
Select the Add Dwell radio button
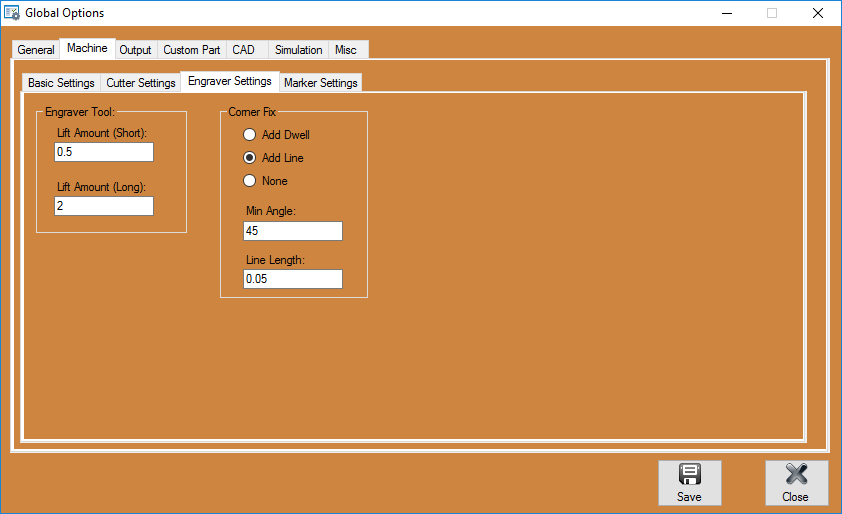click(250, 135)
